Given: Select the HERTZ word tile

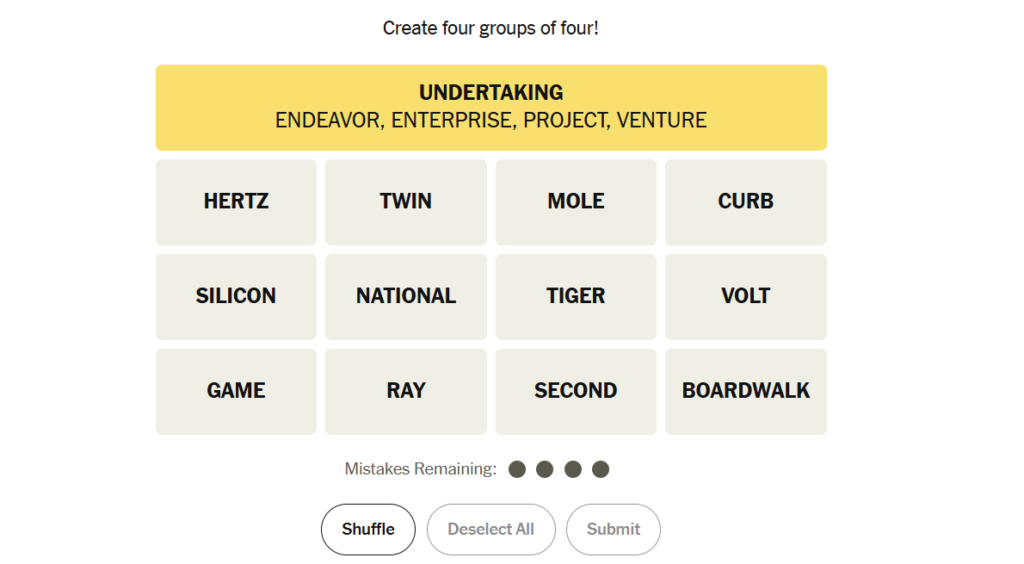Looking at the screenshot, I should tap(236, 202).
